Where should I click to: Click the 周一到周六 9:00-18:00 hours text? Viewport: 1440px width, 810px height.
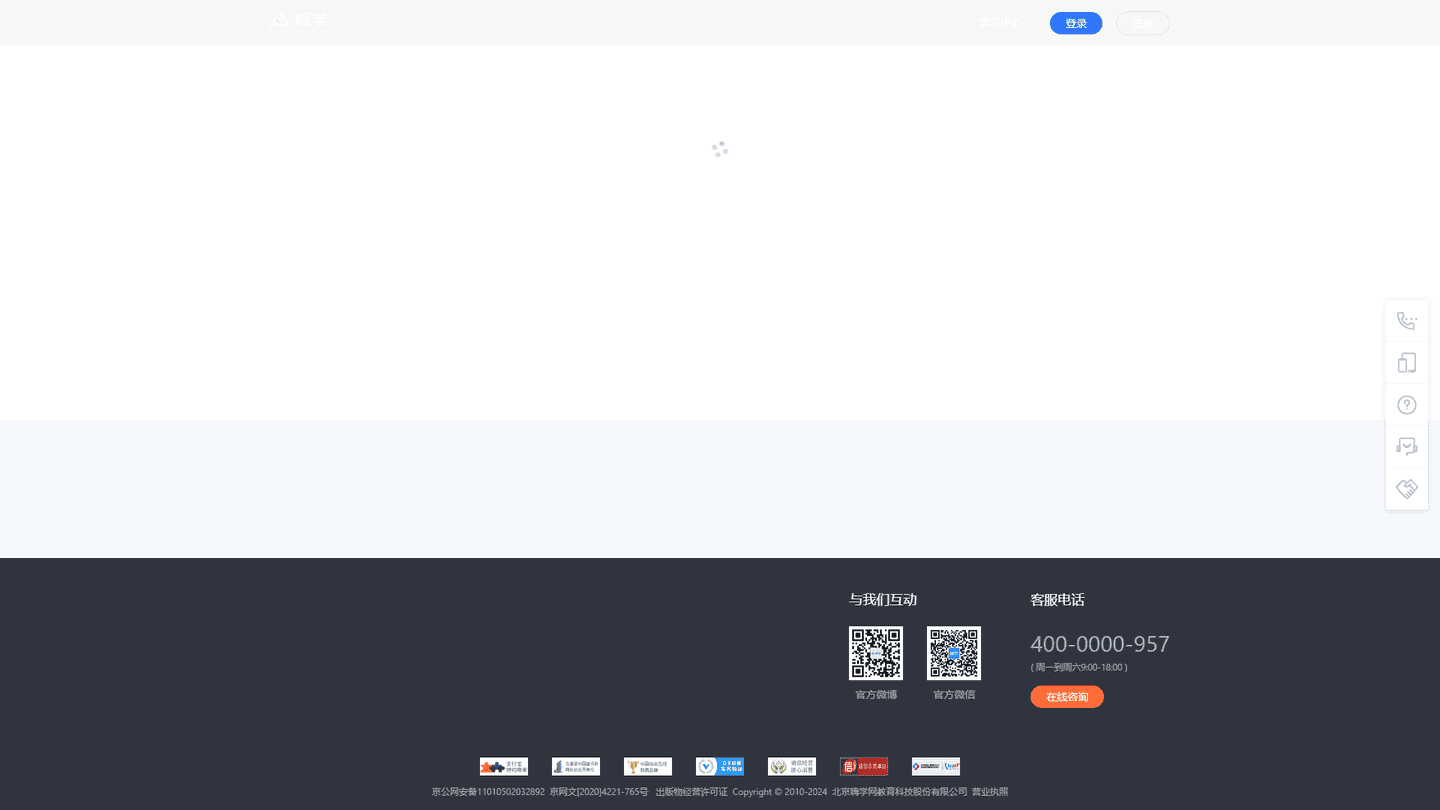point(1079,667)
